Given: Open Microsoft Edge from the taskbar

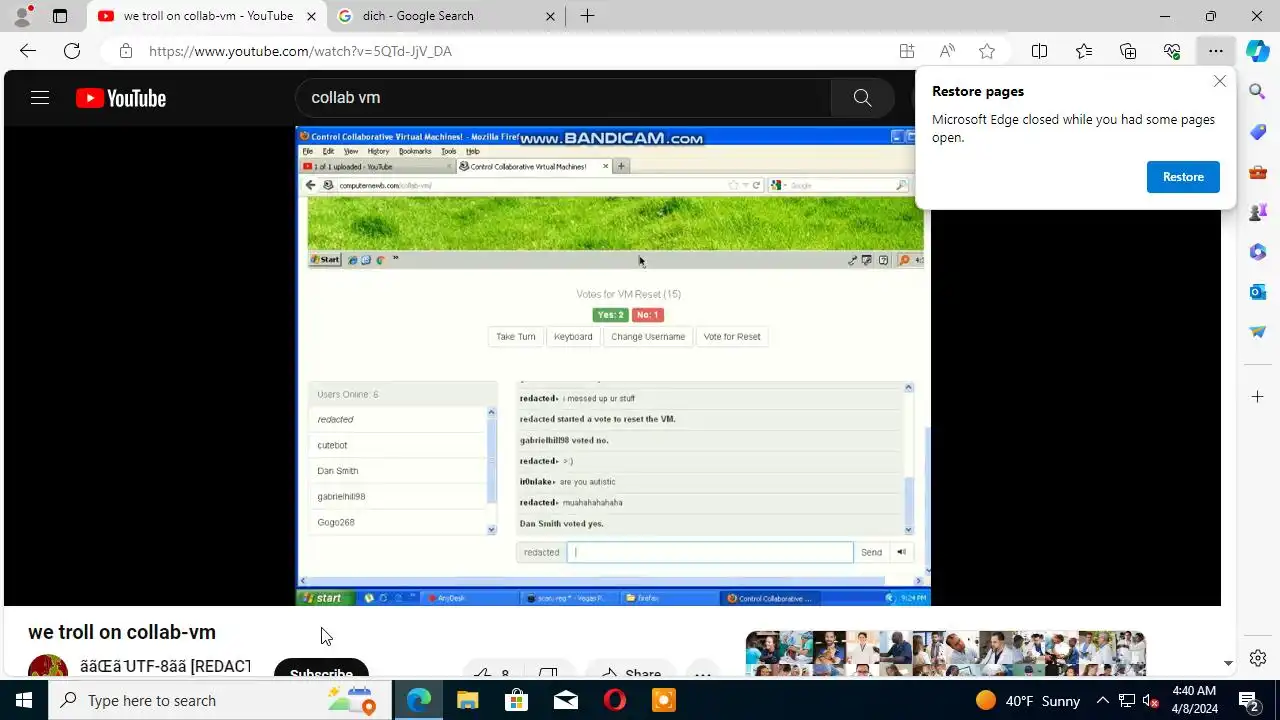Looking at the screenshot, I should (418, 700).
